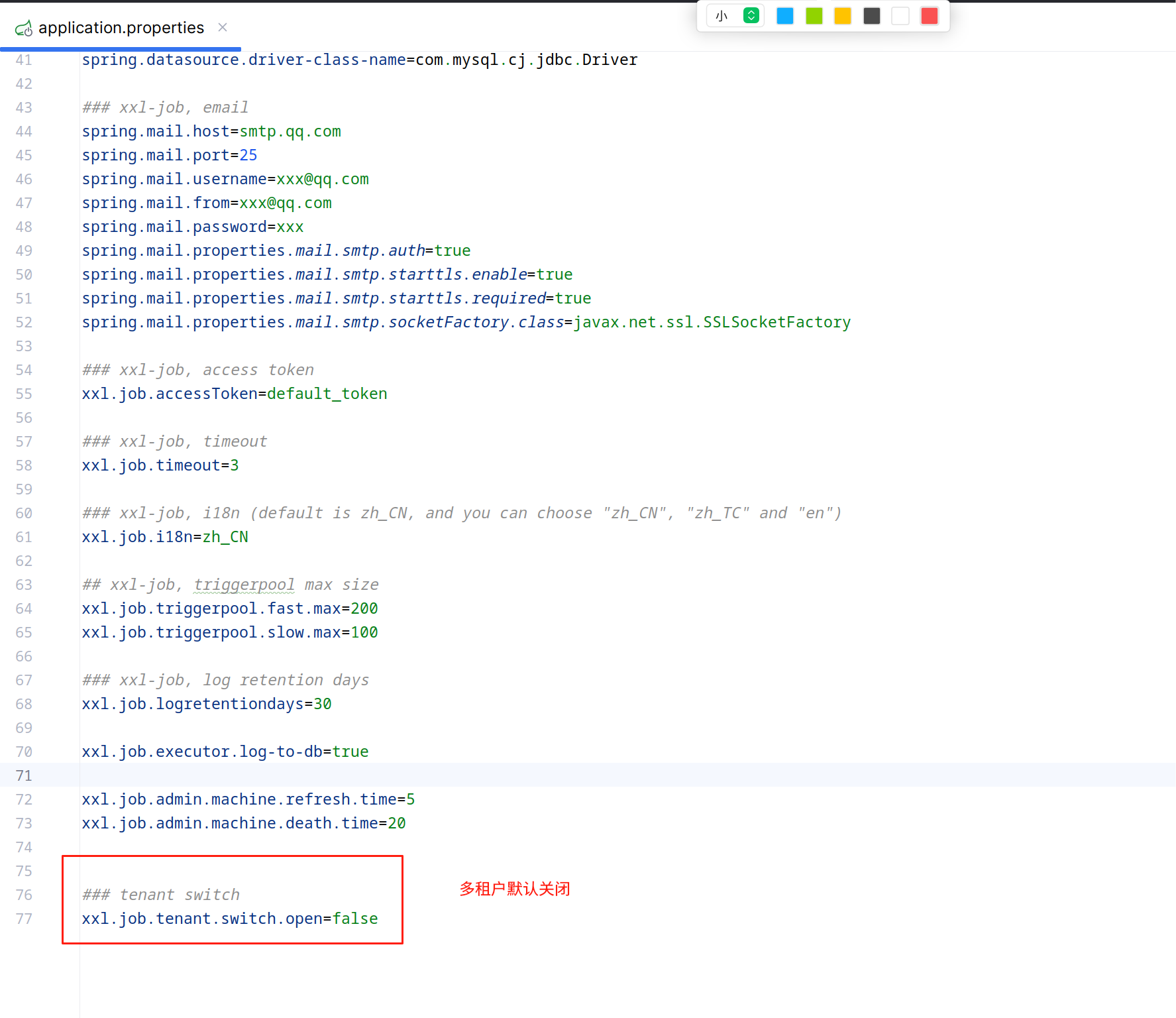
Task: Click the value 200 of triggerpool.fast.max
Action: pyautogui.click(x=364, y=608)
